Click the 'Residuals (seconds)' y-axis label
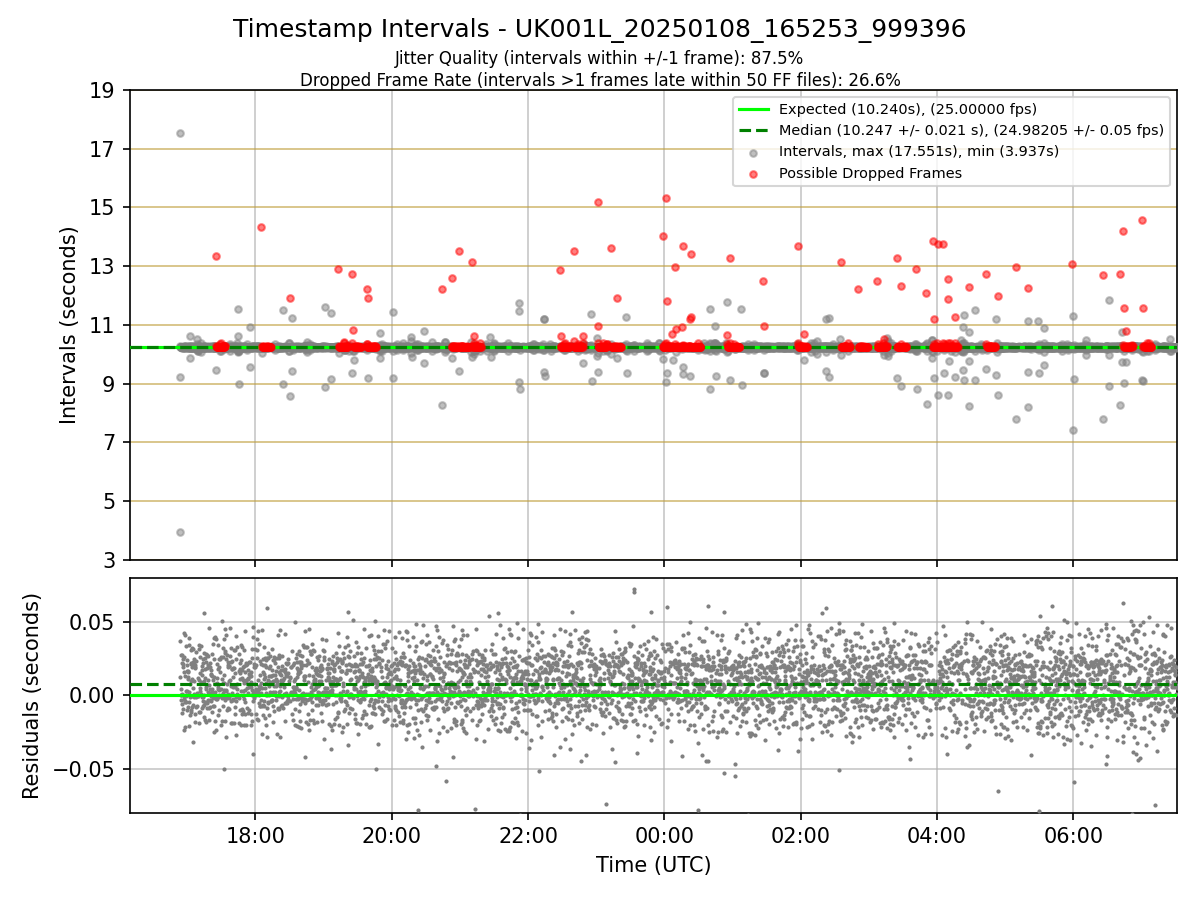This screenshot has height=900, width=1200. click(x=32, y=695)
